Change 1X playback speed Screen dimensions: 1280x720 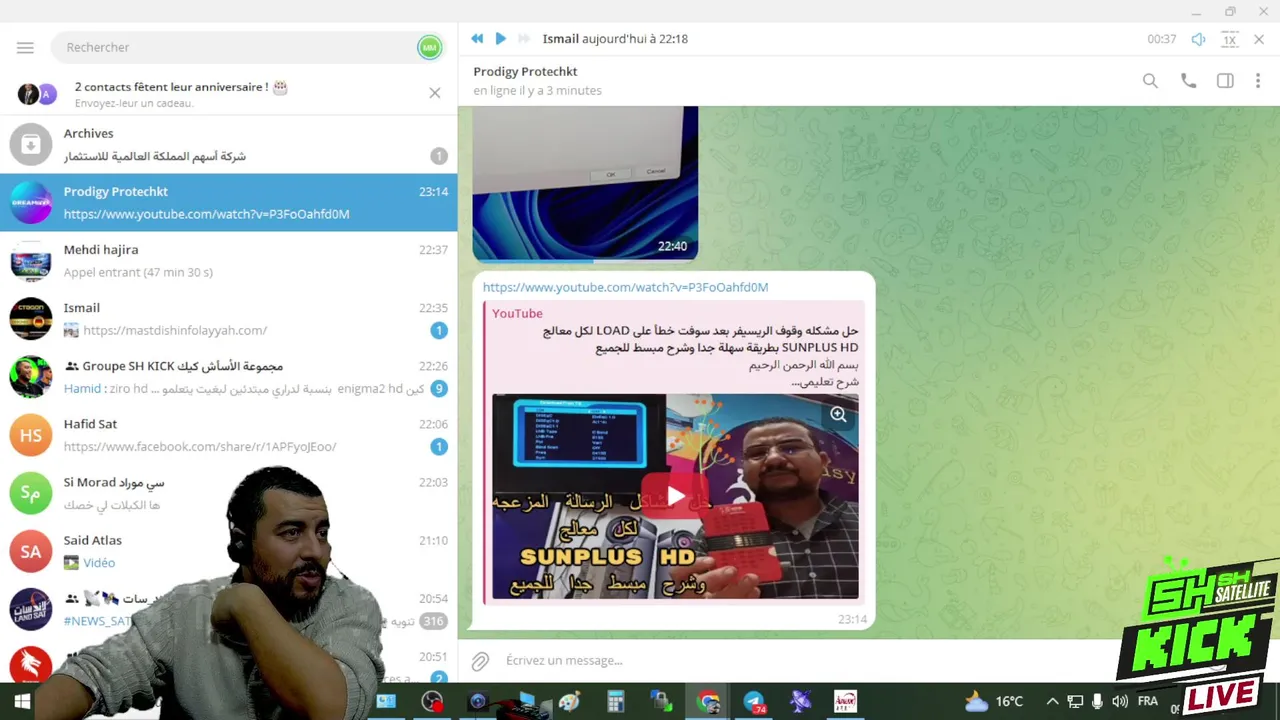(x=1230, y=39)
